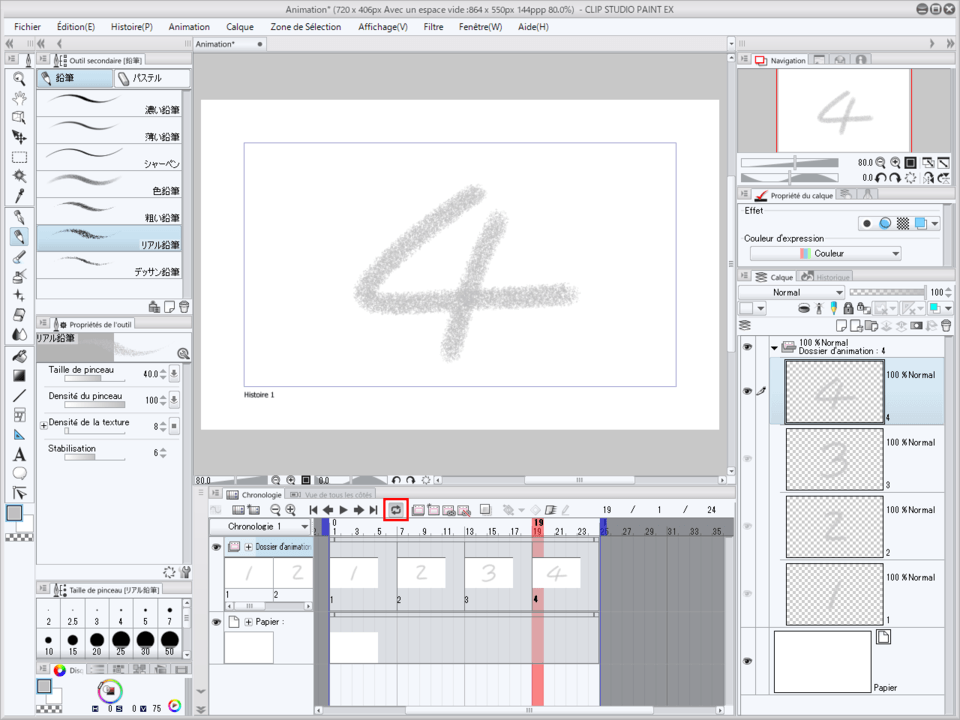
Task: Hide the Dossier d'animation folder layer
Action: tap(748, 347)
